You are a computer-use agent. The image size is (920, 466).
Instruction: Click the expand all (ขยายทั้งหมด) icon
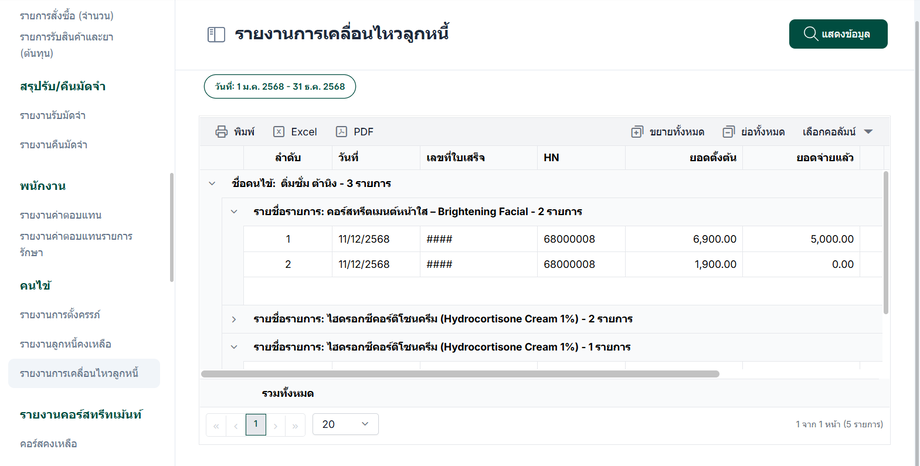(x=637, y=132)
